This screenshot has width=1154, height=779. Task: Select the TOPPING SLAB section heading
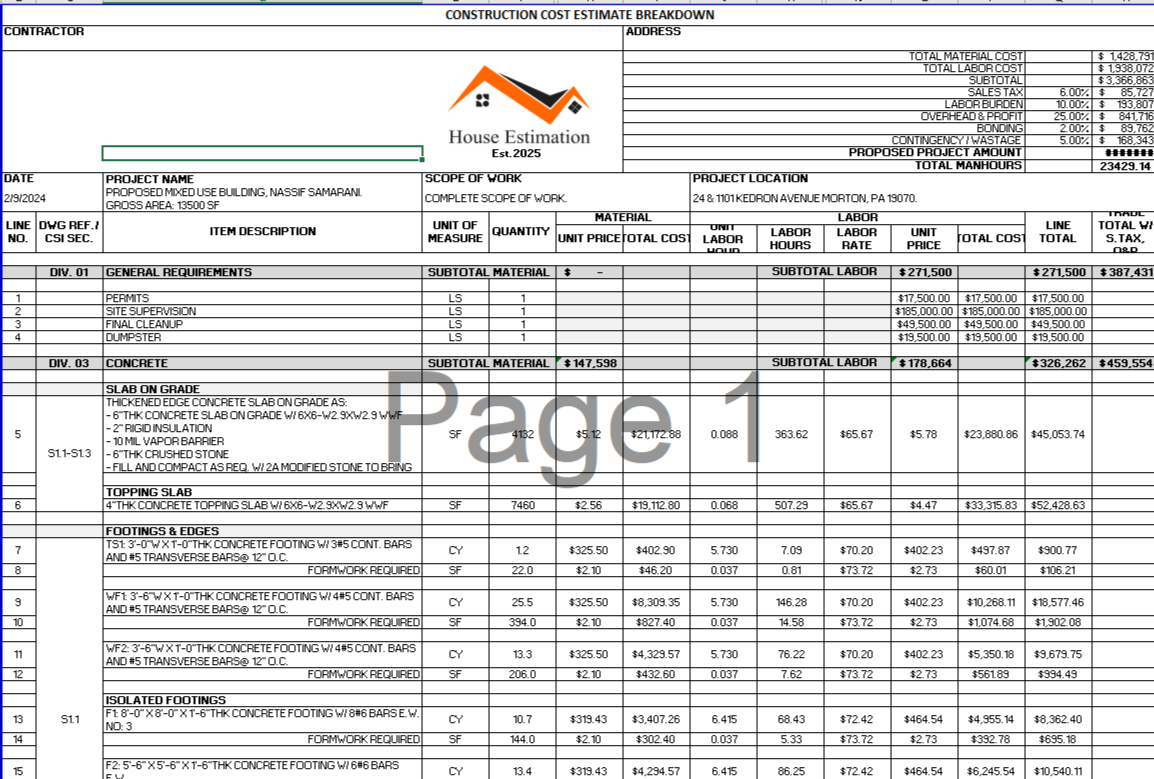(x=148, y=492)
